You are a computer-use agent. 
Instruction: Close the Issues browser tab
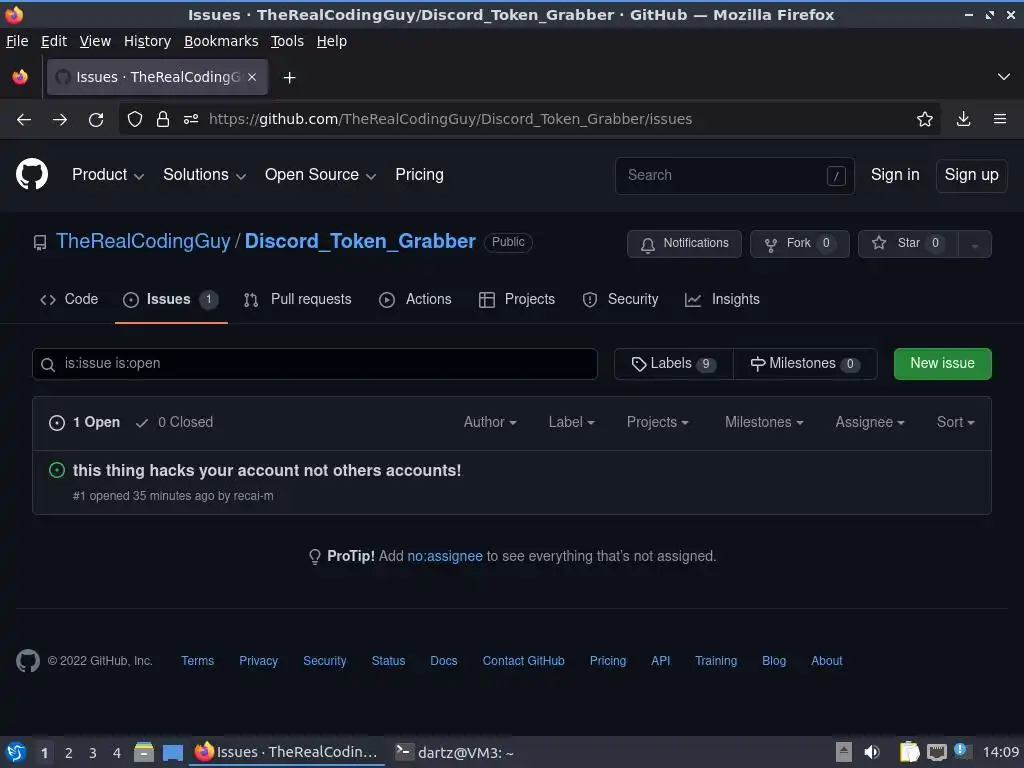click(252, 77)
